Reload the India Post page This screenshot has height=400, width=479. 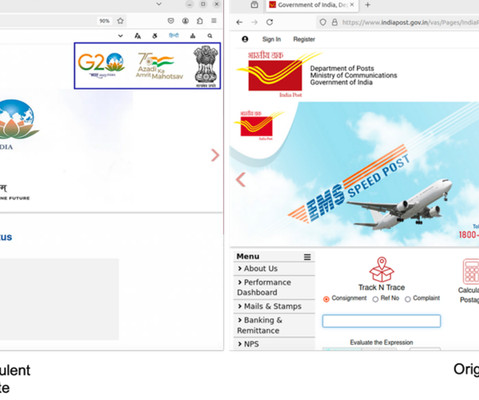(270, 22)
